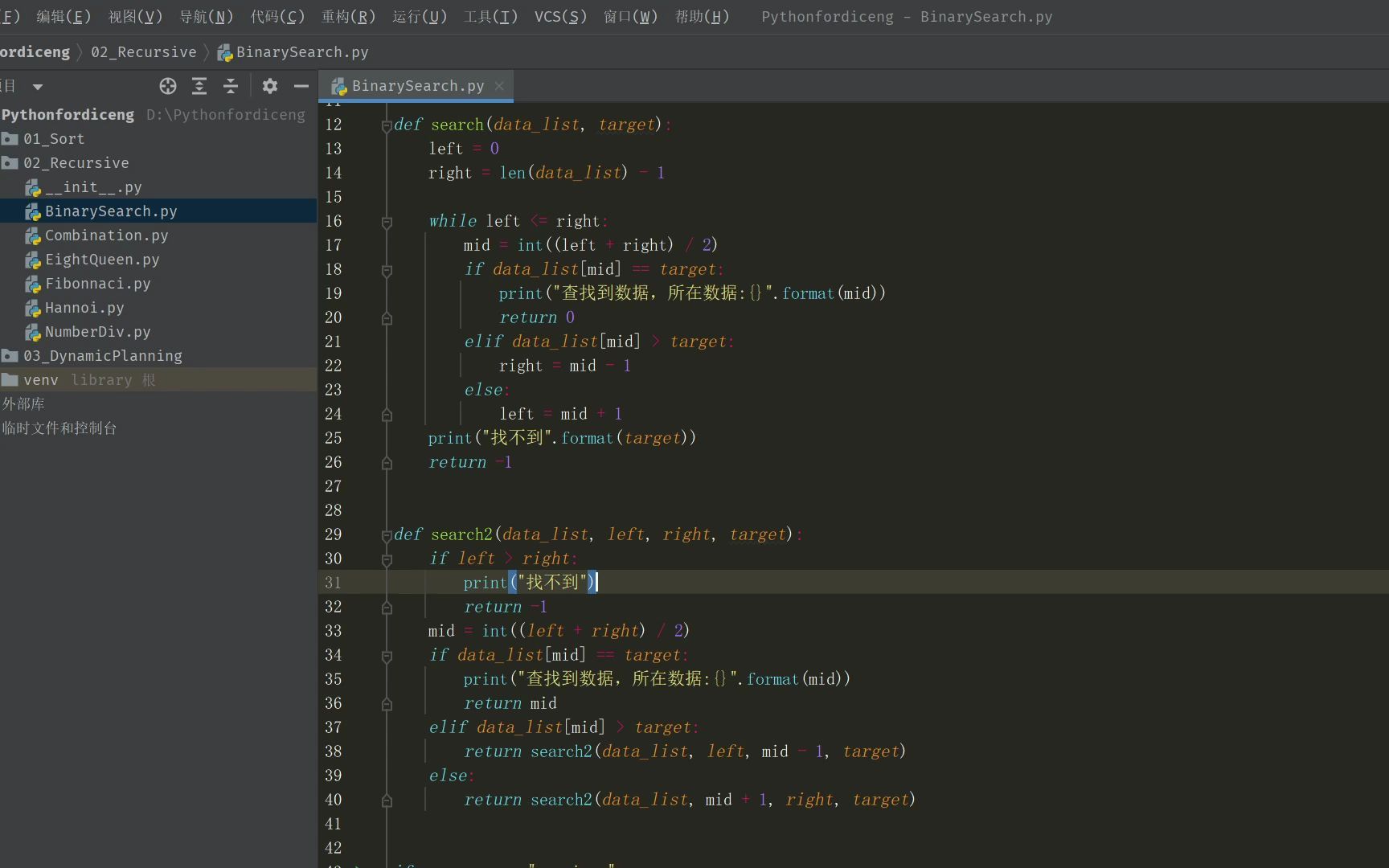Click the folder icon of 03_DynamicPlanning
Viewport: 1389px width, 868px height.
click(x=10, y=355)
